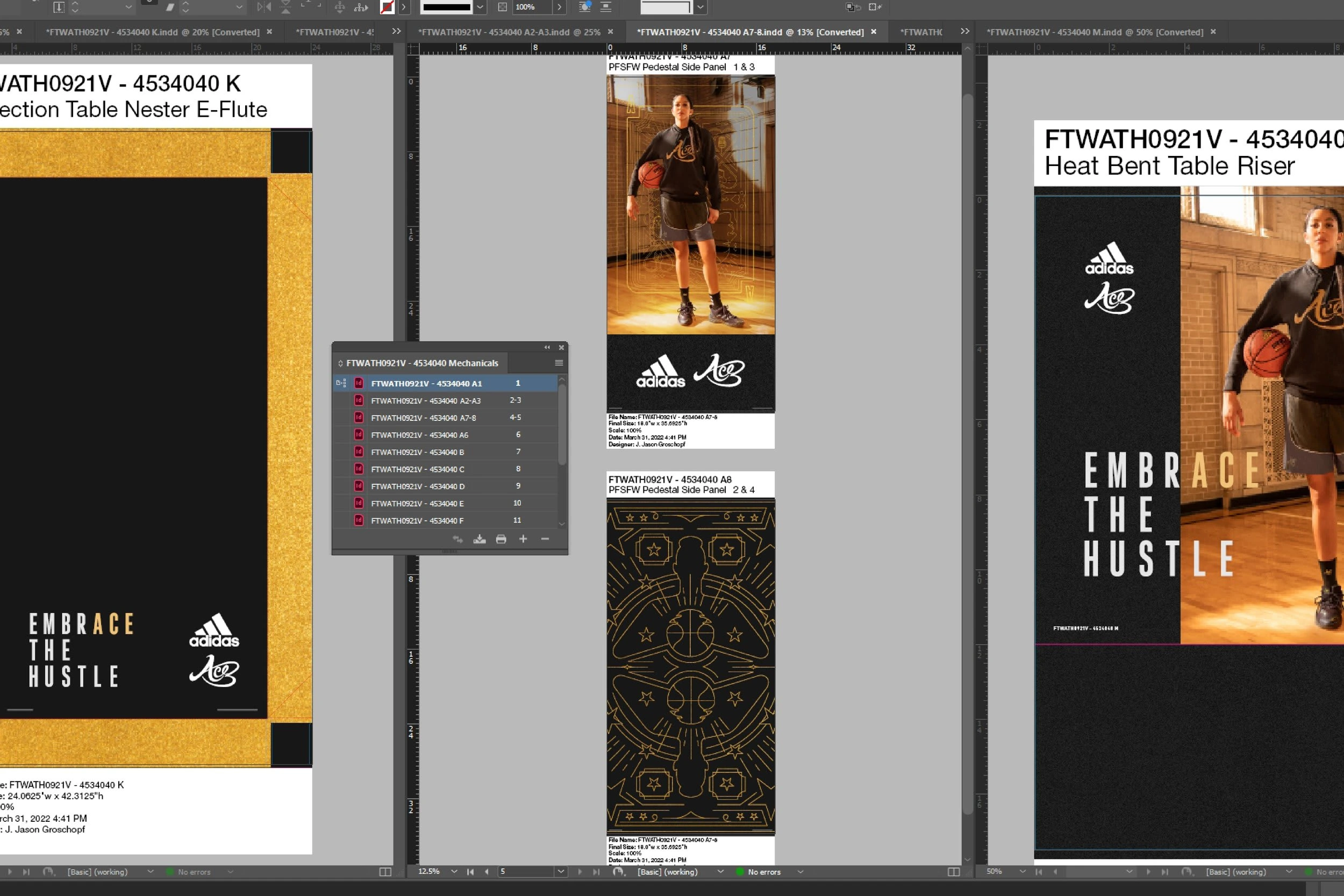Click split layout view icon in K window
The width and height of the screenshot is (1344, 896).
385,871
